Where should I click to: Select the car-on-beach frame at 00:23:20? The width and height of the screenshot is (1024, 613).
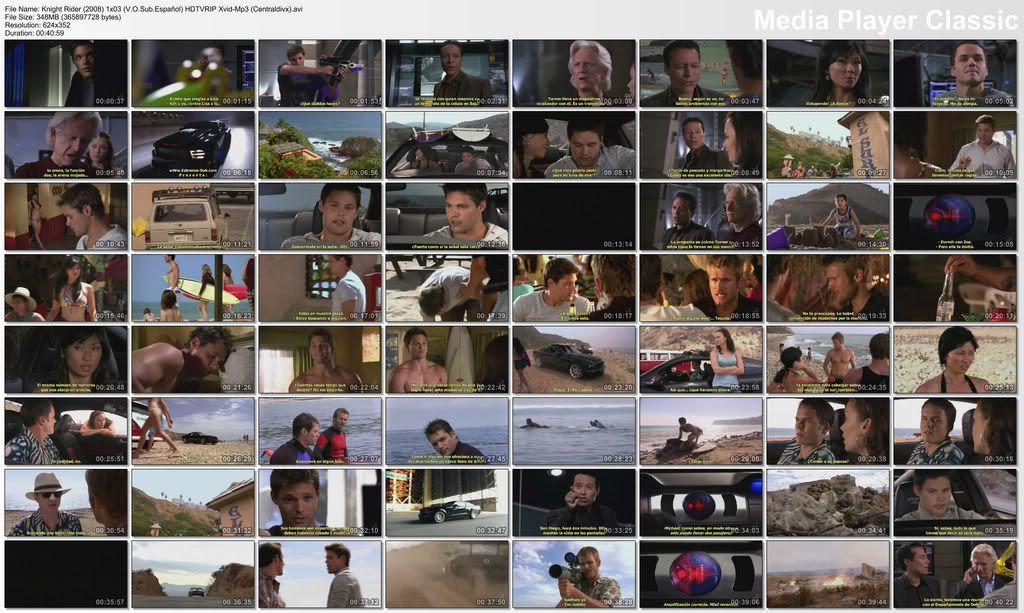[573, 360]
